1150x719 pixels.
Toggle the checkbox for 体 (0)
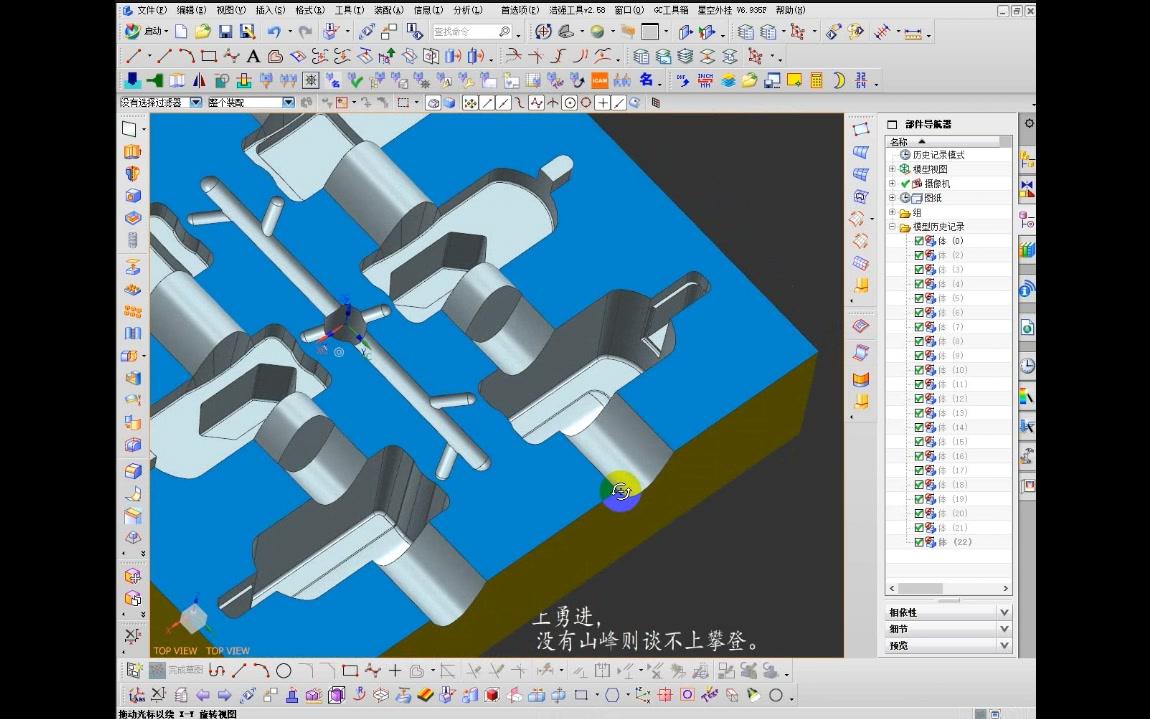(x=919, y=241)
